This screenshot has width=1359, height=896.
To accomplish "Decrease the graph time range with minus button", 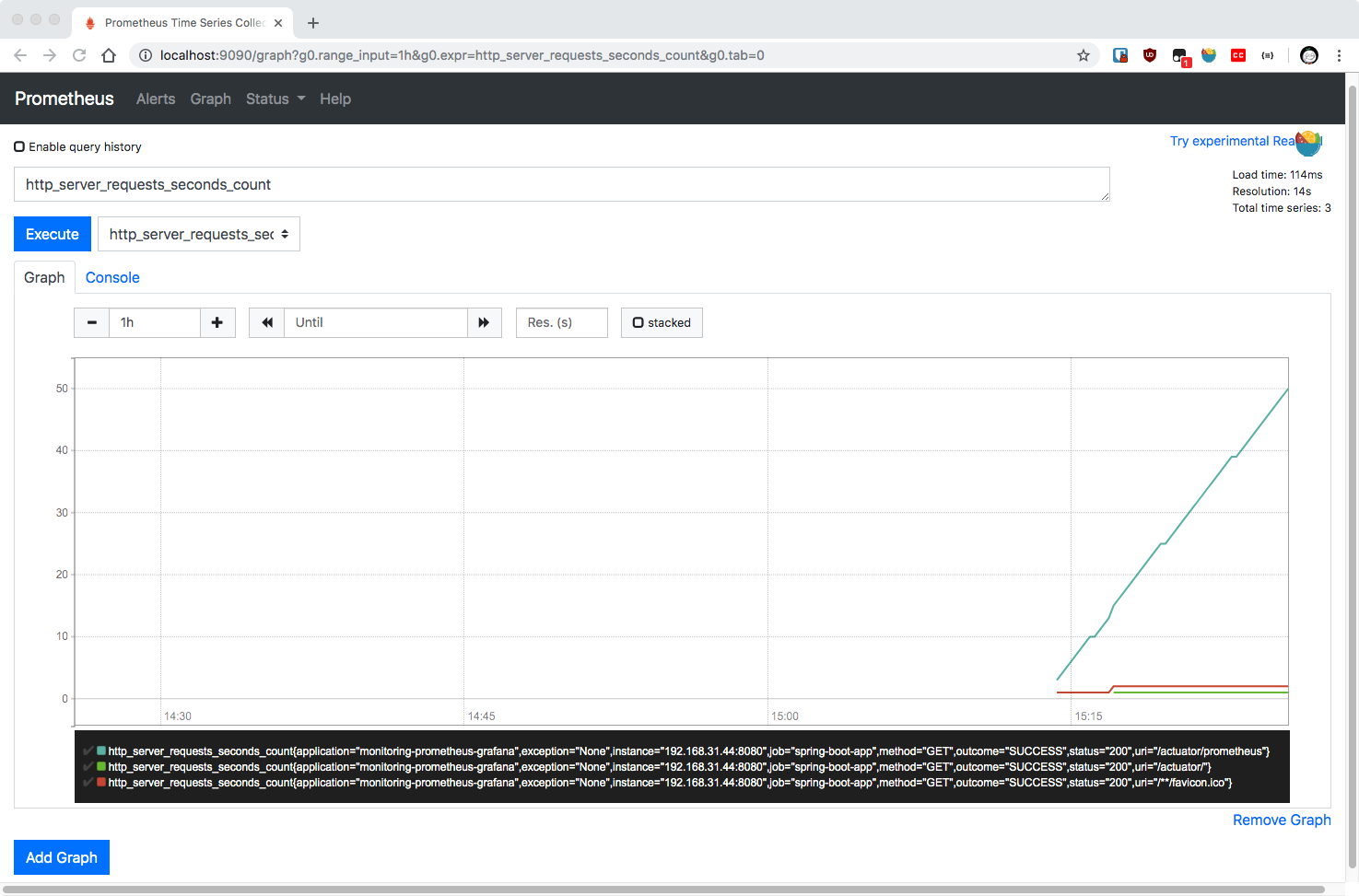I will click(x=91, y=322).
